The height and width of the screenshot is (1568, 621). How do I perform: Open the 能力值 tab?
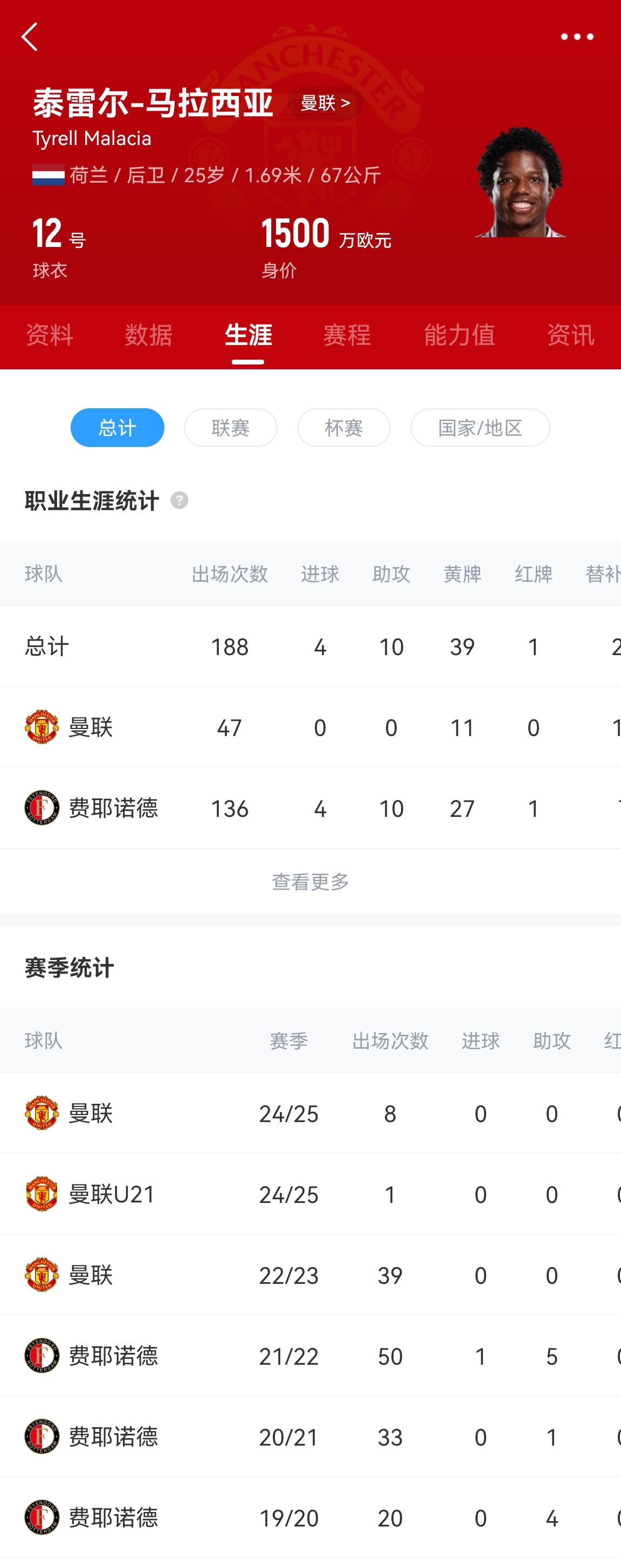(459, 335)
